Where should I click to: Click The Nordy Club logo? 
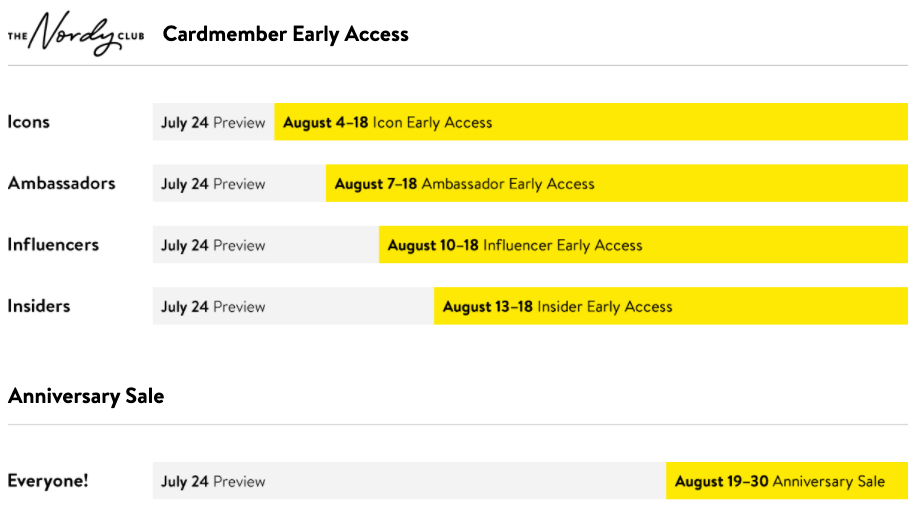76,33
